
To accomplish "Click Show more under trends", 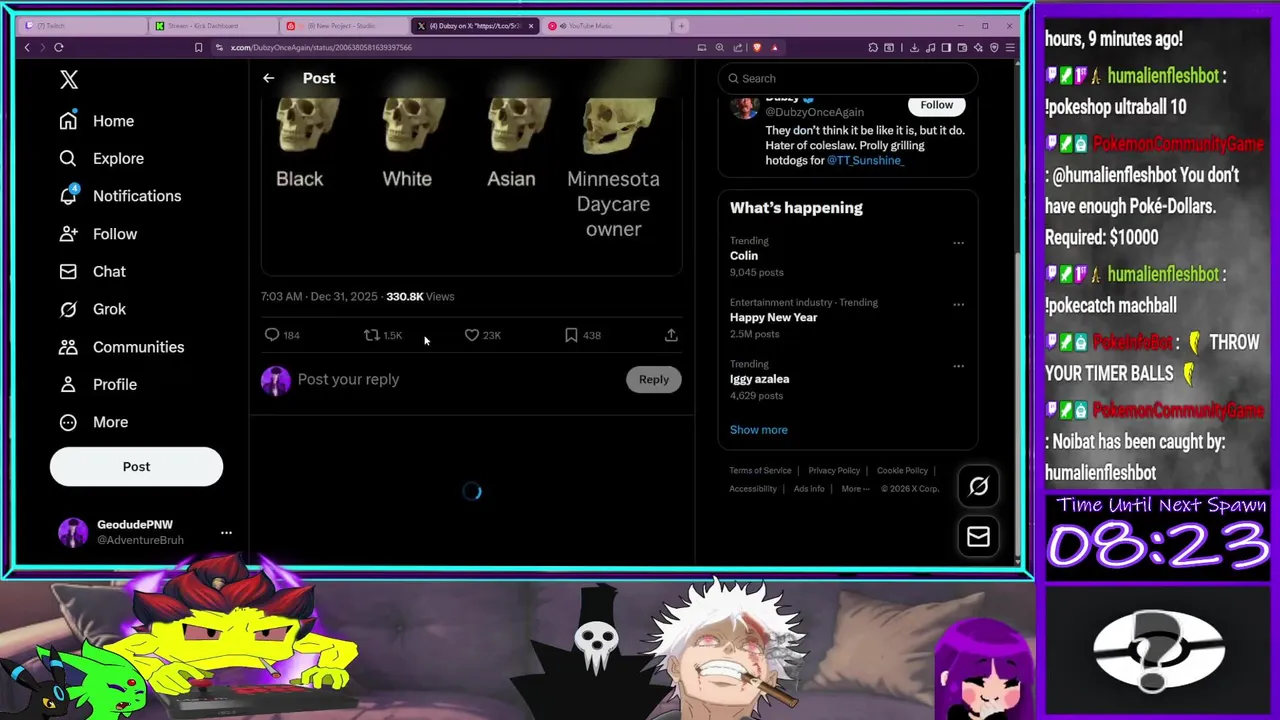I will tap(758, 430).
